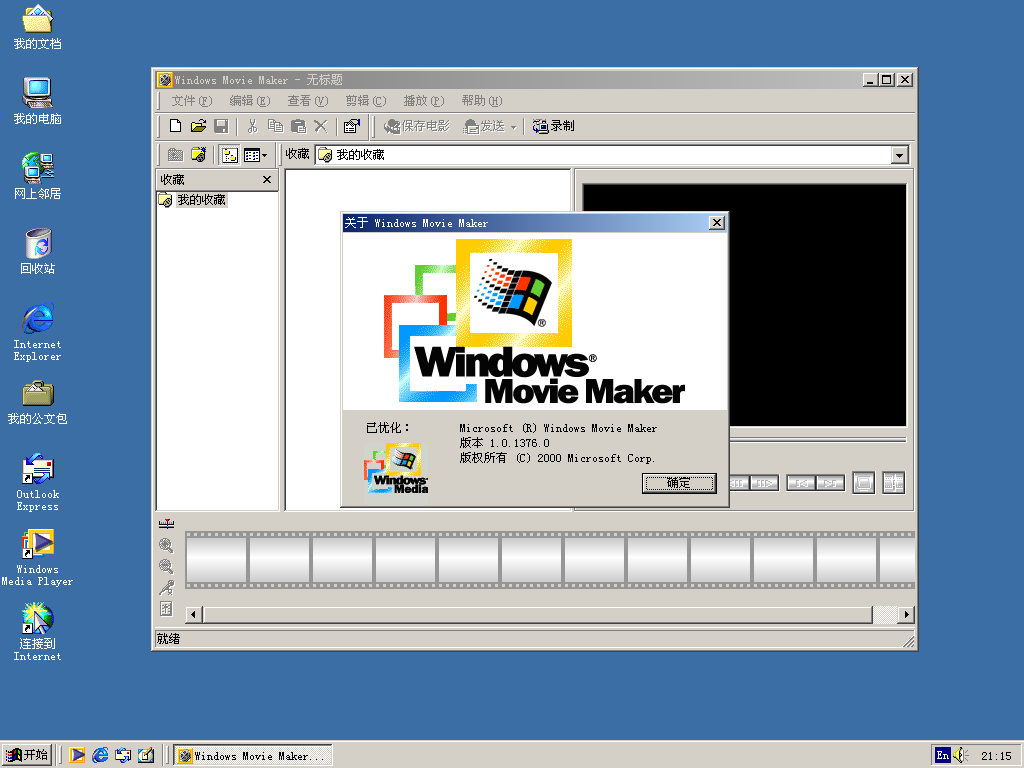The width and height of the screenshot is (1024, 768).
Task: Select the 回收站 recycle bin icon
Action: [x=37, y=251]
